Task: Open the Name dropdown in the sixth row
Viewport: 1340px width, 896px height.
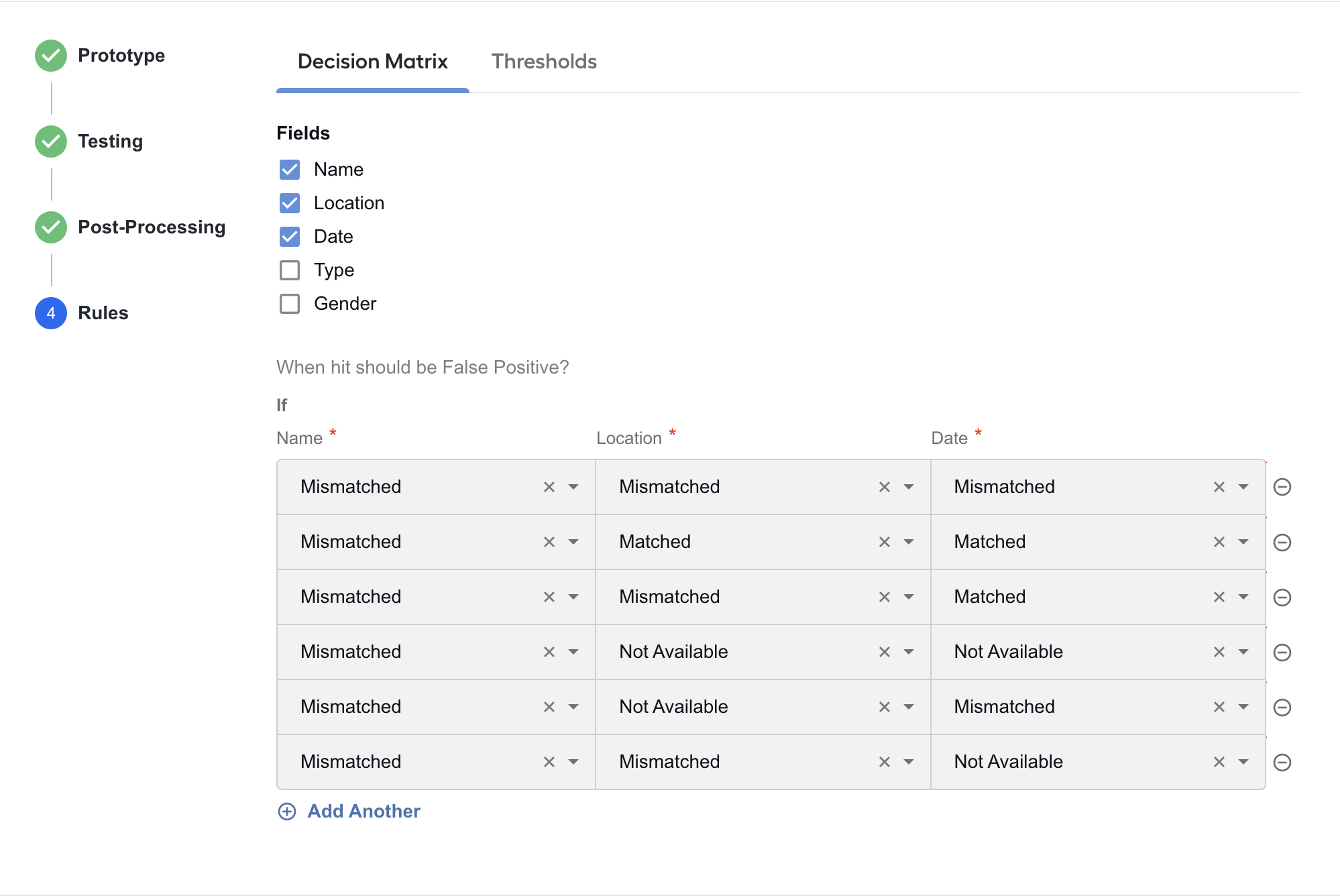Action: [573, 762]
